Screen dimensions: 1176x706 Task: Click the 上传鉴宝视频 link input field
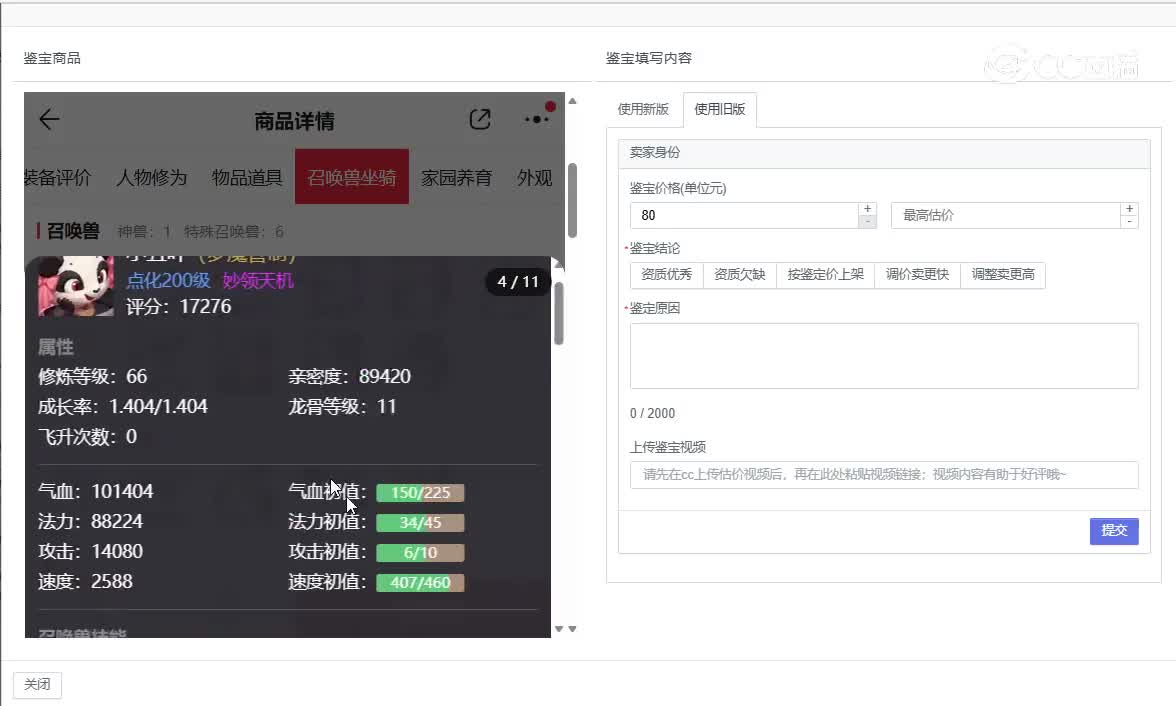click(883, 475)
